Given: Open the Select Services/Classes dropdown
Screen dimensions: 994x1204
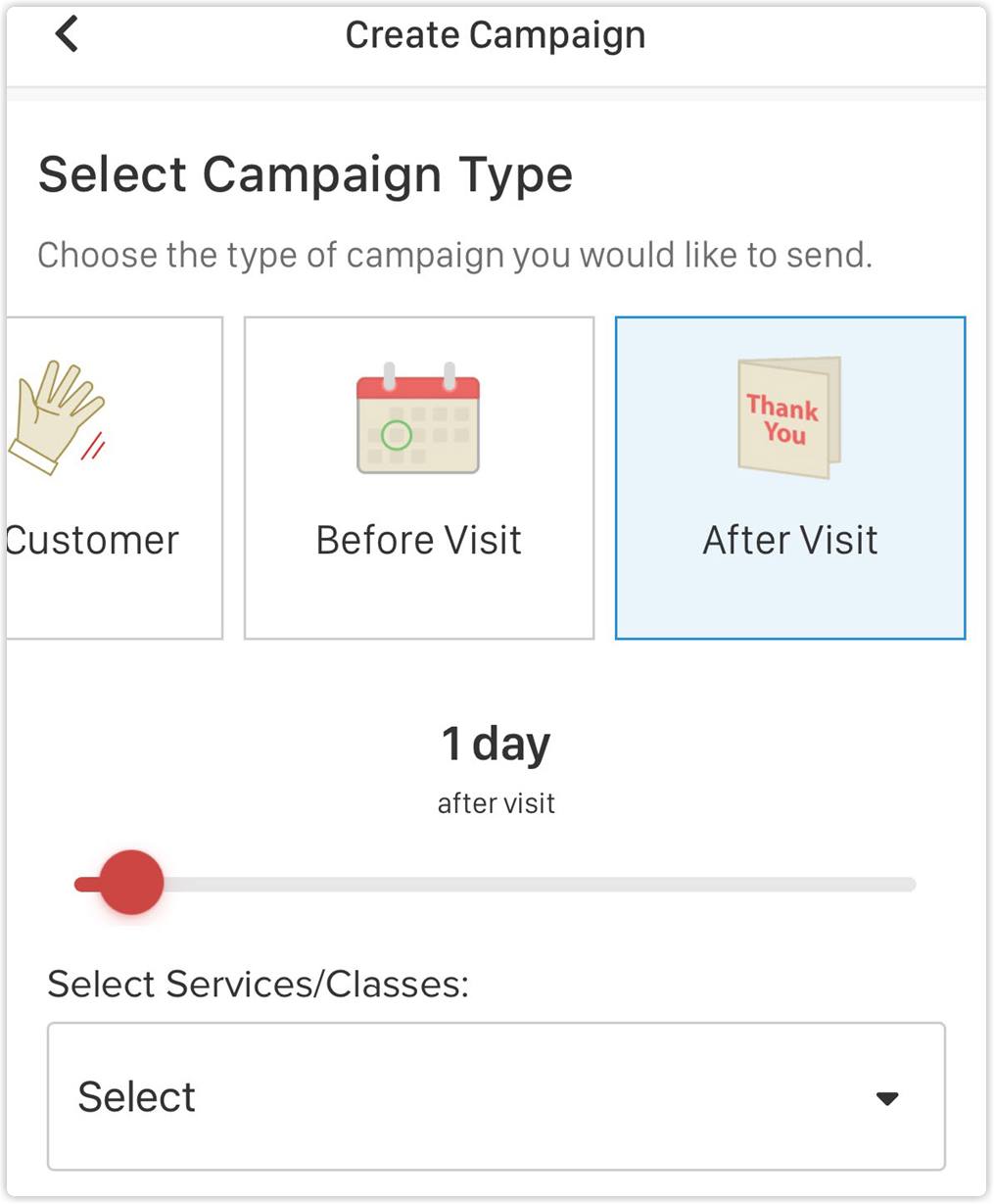Looking at the screenshot, I should coord(497,1096).
